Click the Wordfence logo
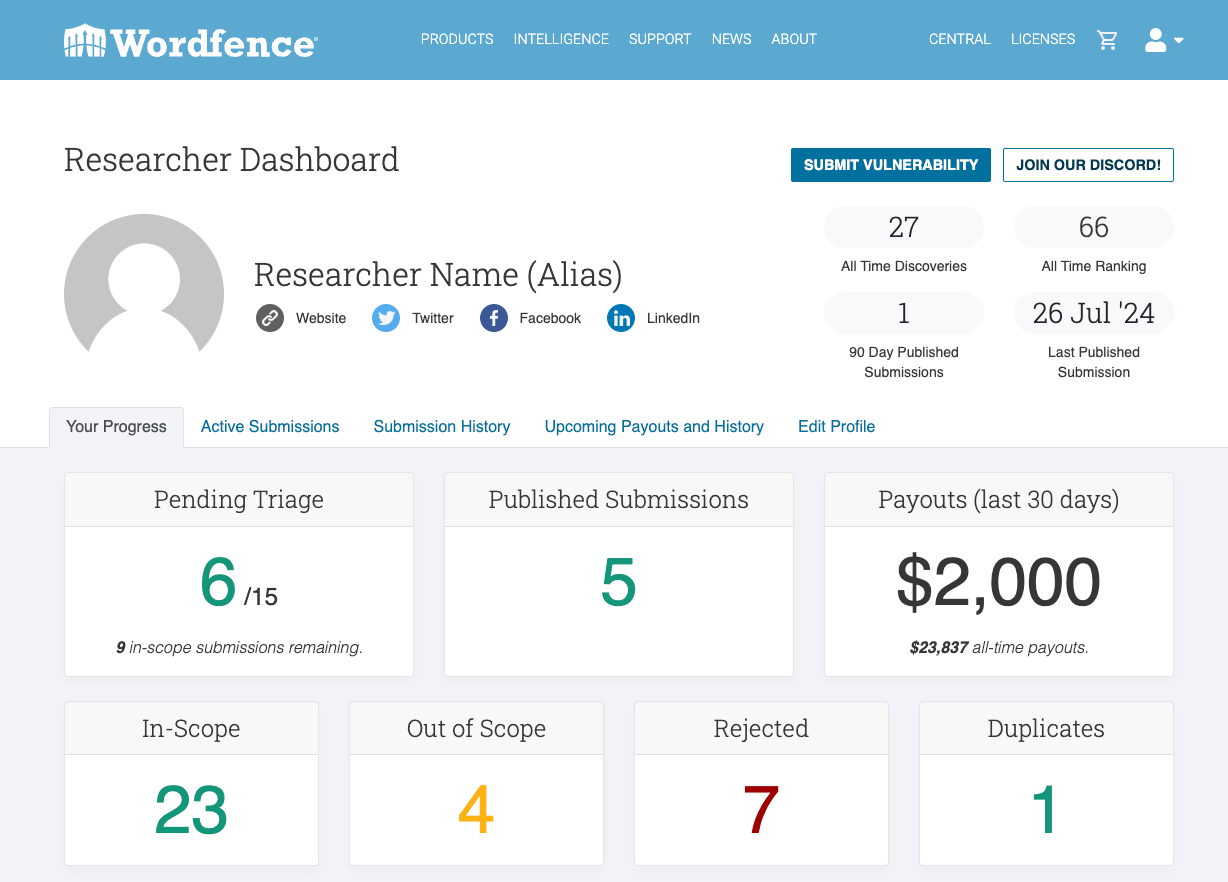 (190, 39)
